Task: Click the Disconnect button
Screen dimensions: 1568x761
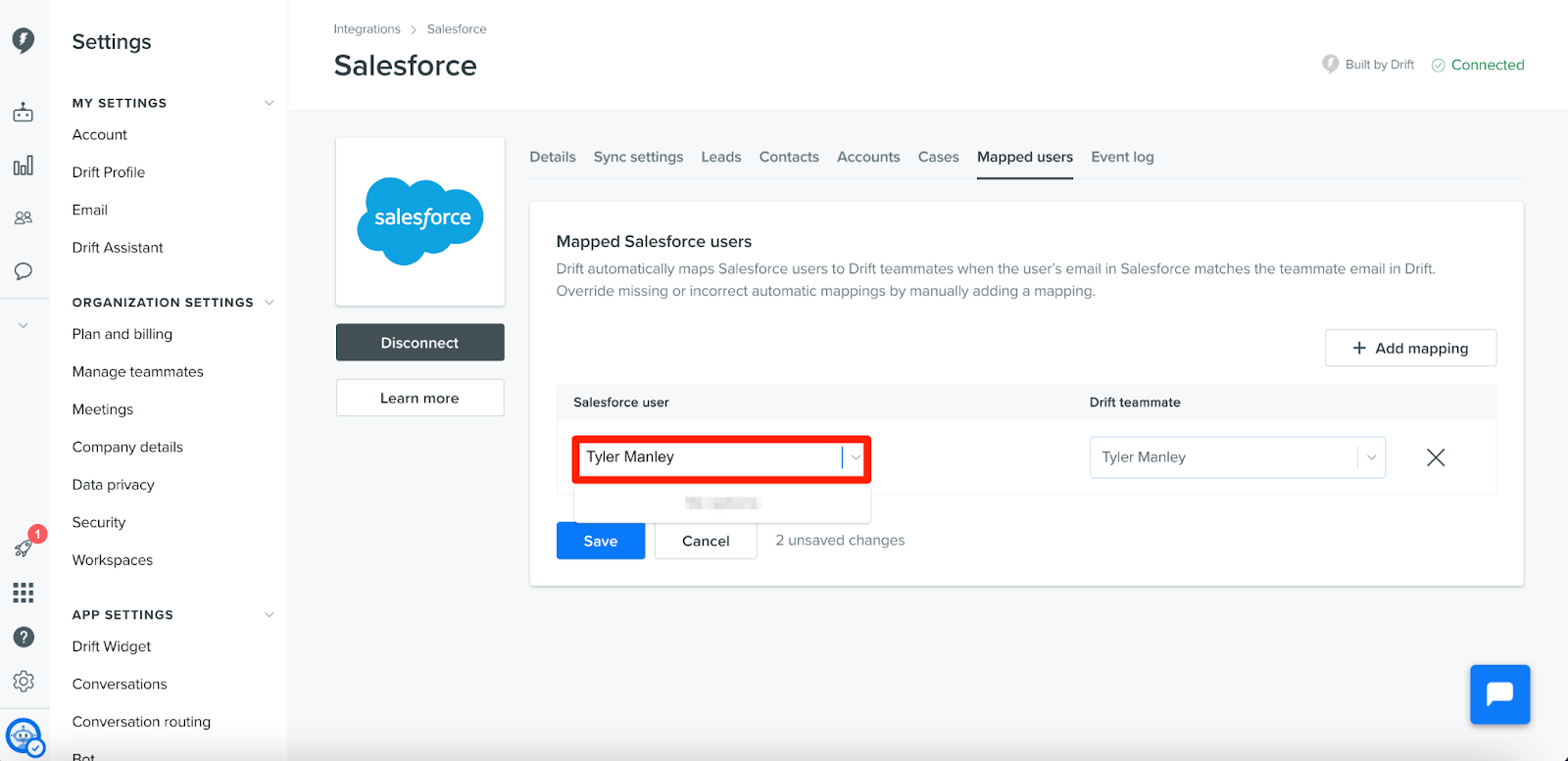Action: click(x=419, y=343)
